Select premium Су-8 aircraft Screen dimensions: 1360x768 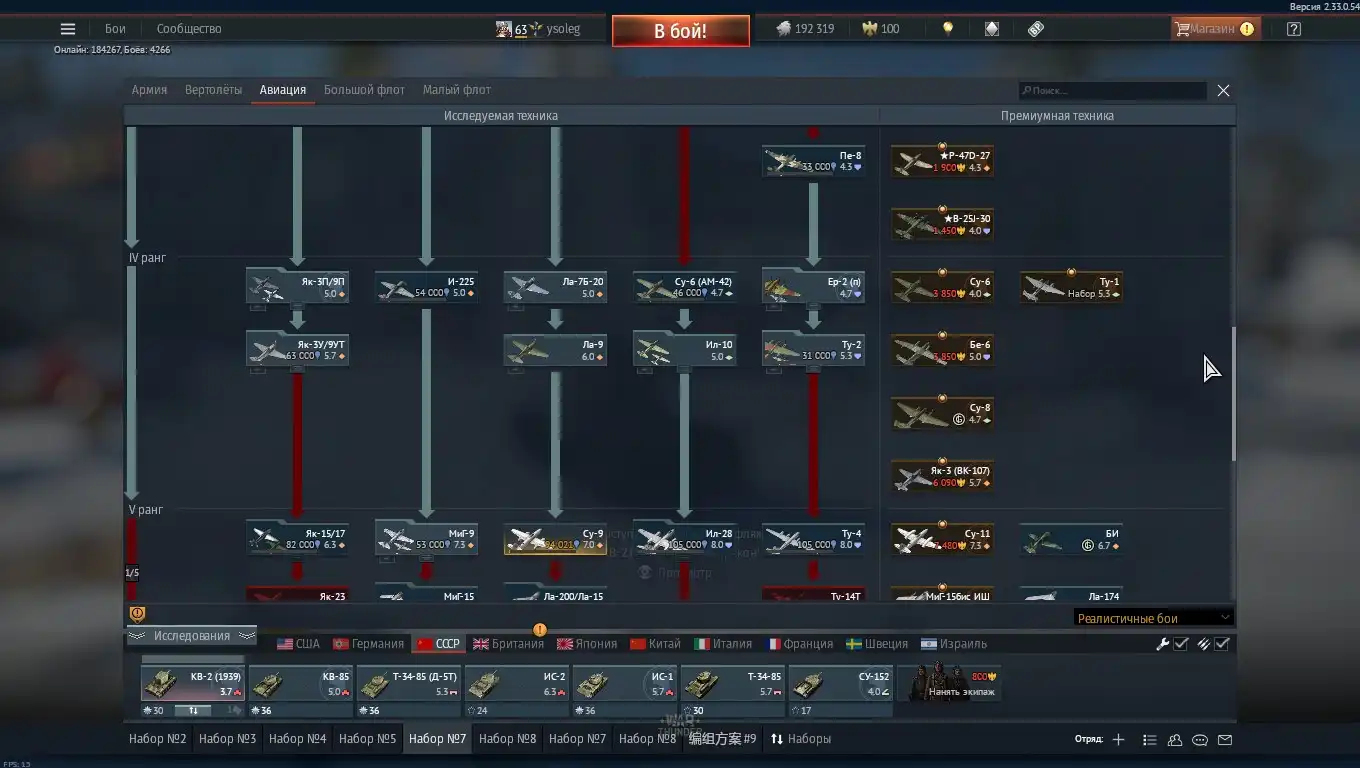tap(942, 413)
